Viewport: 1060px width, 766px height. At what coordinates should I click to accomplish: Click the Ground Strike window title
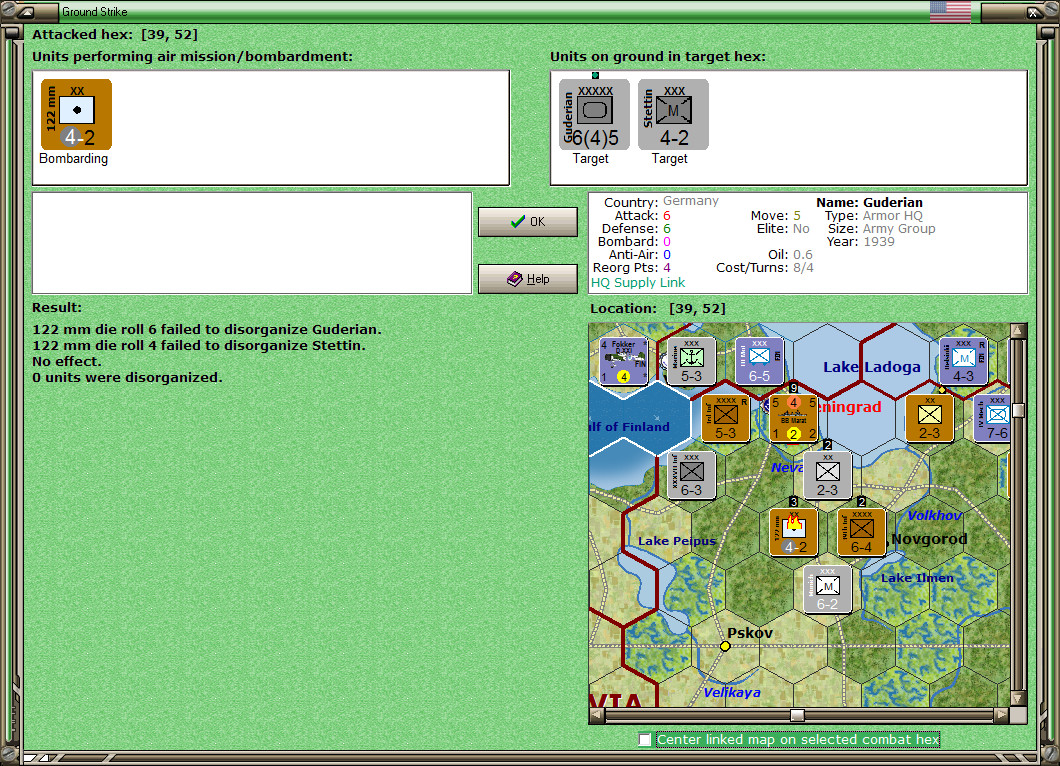pyautogui.click(x=95, y=11)
